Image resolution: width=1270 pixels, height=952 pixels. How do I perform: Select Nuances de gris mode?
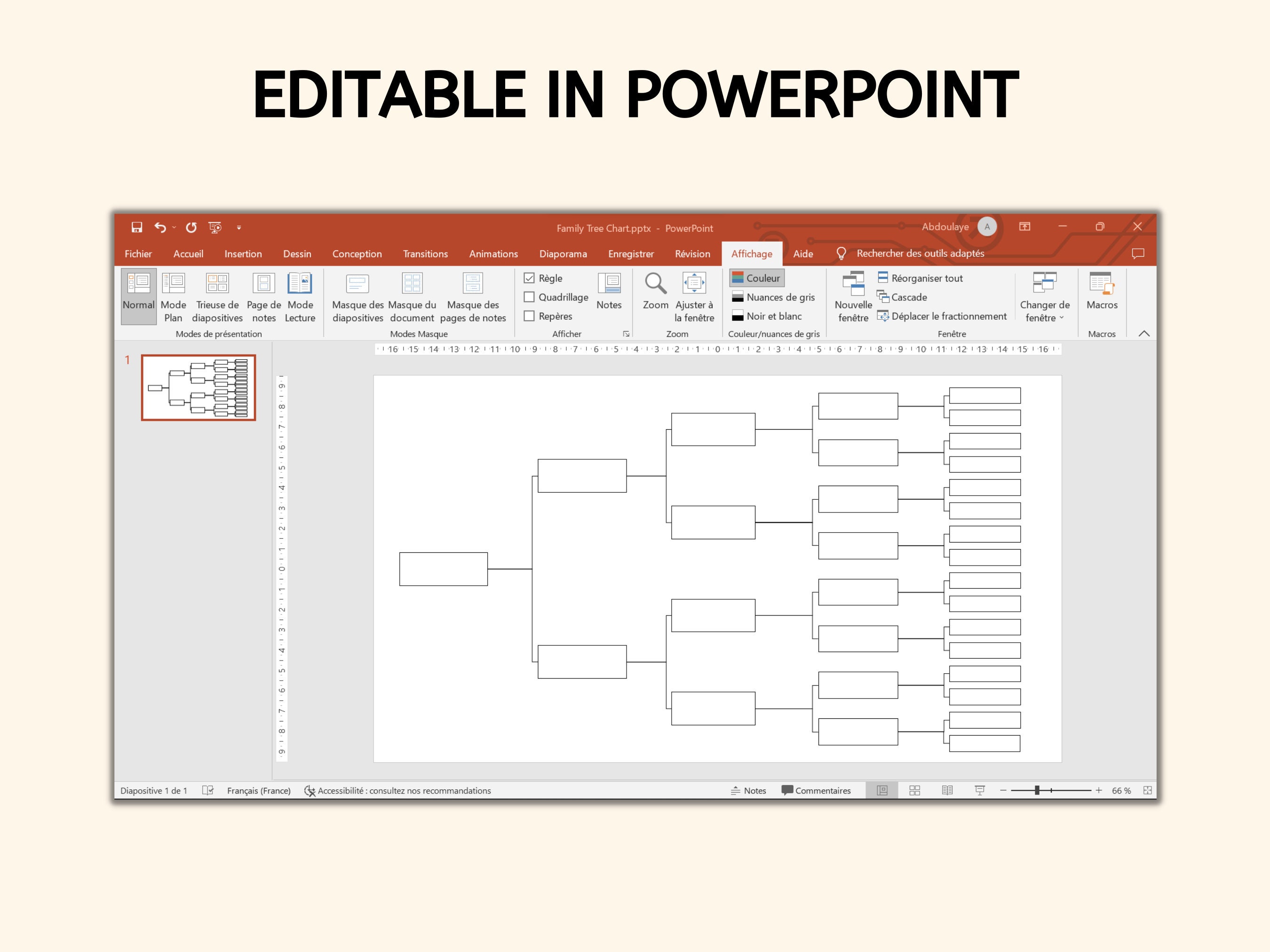point(774,297)
